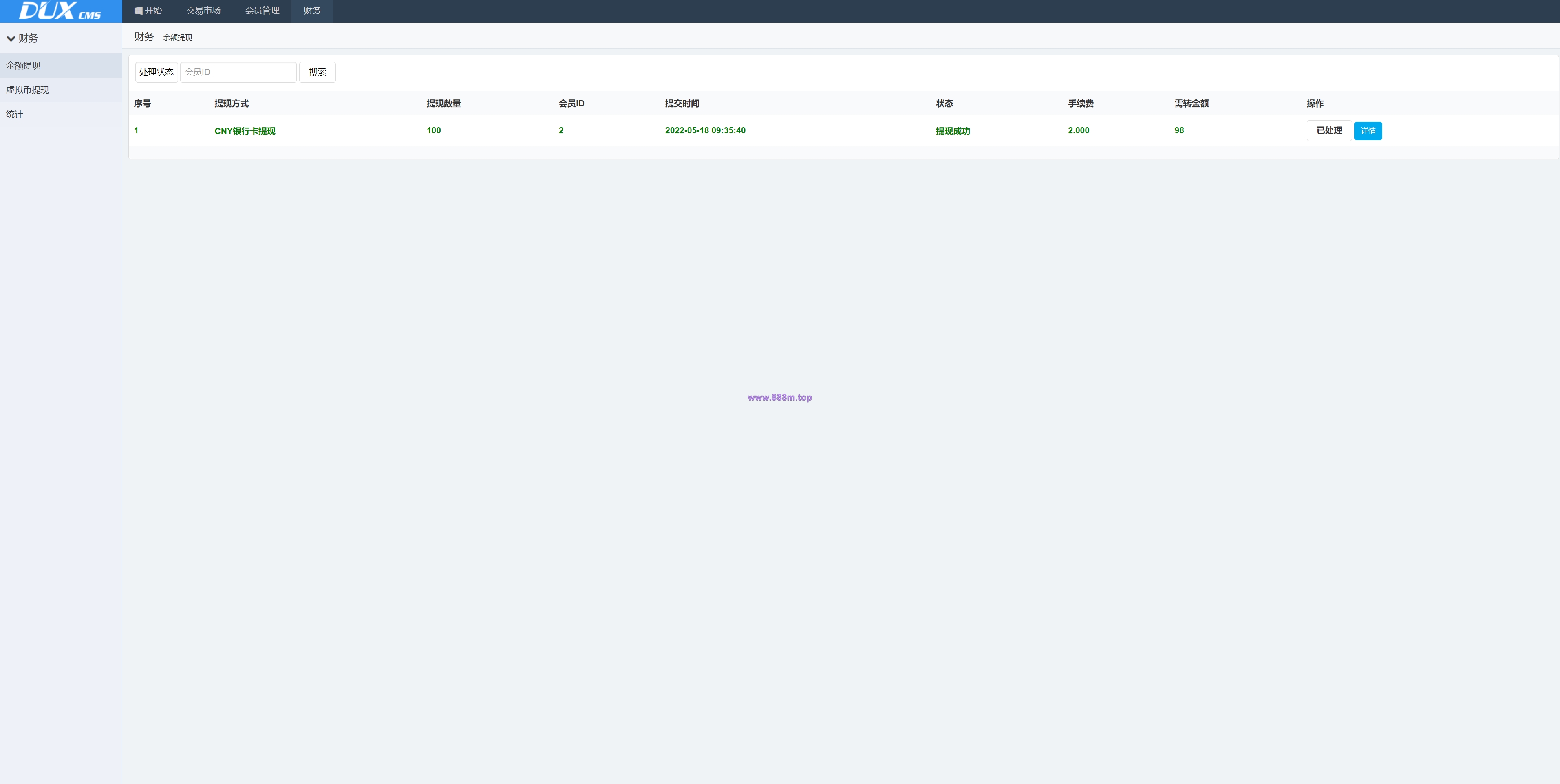1560x784 pixels.
Task: Click the withdrawal amount 100 cell
Action: tap(434, 131)
